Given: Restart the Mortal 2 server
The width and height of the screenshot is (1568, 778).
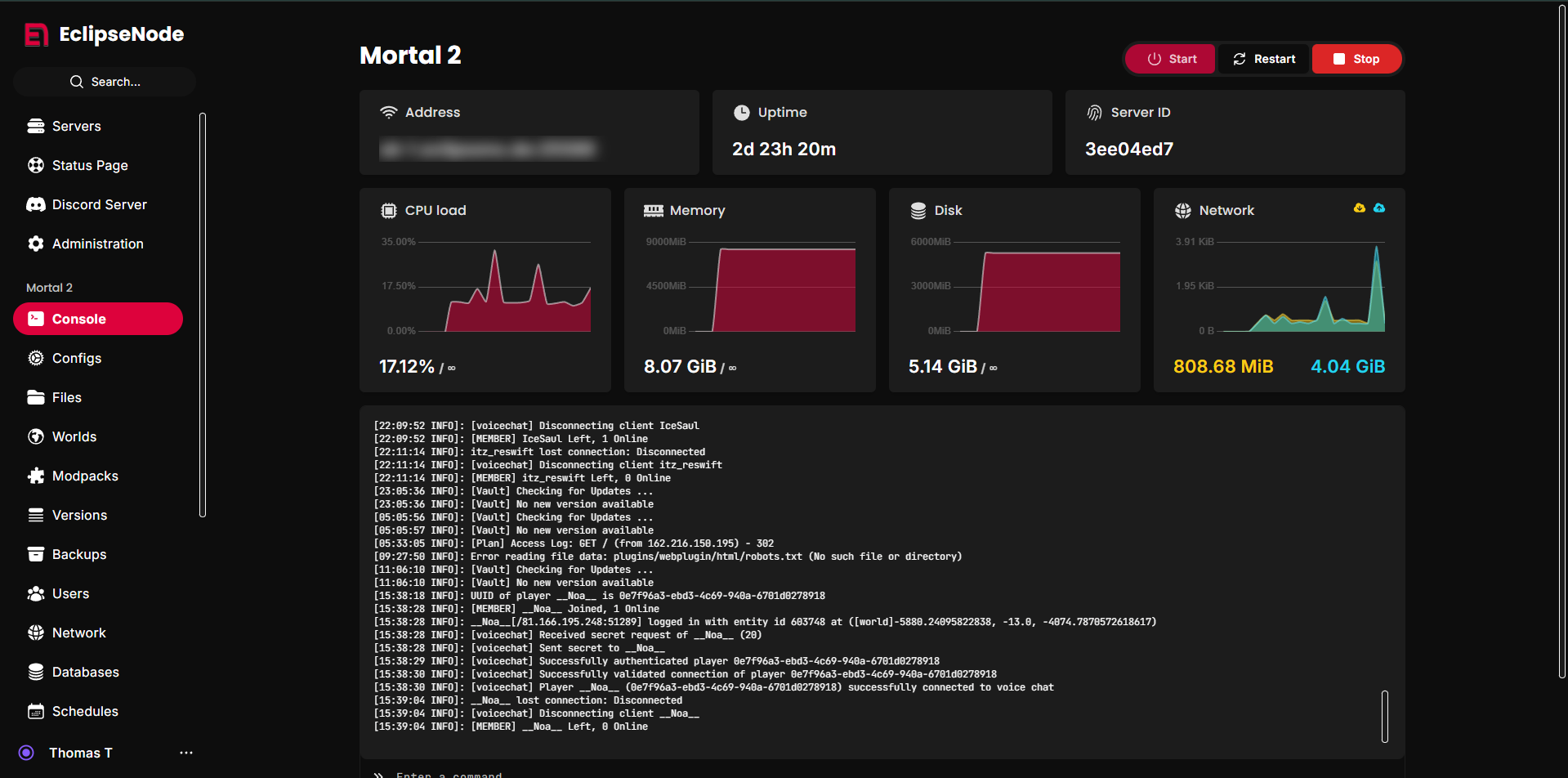Looking at the screenshot, I should pyautogui.click(x=1264, y=59).
